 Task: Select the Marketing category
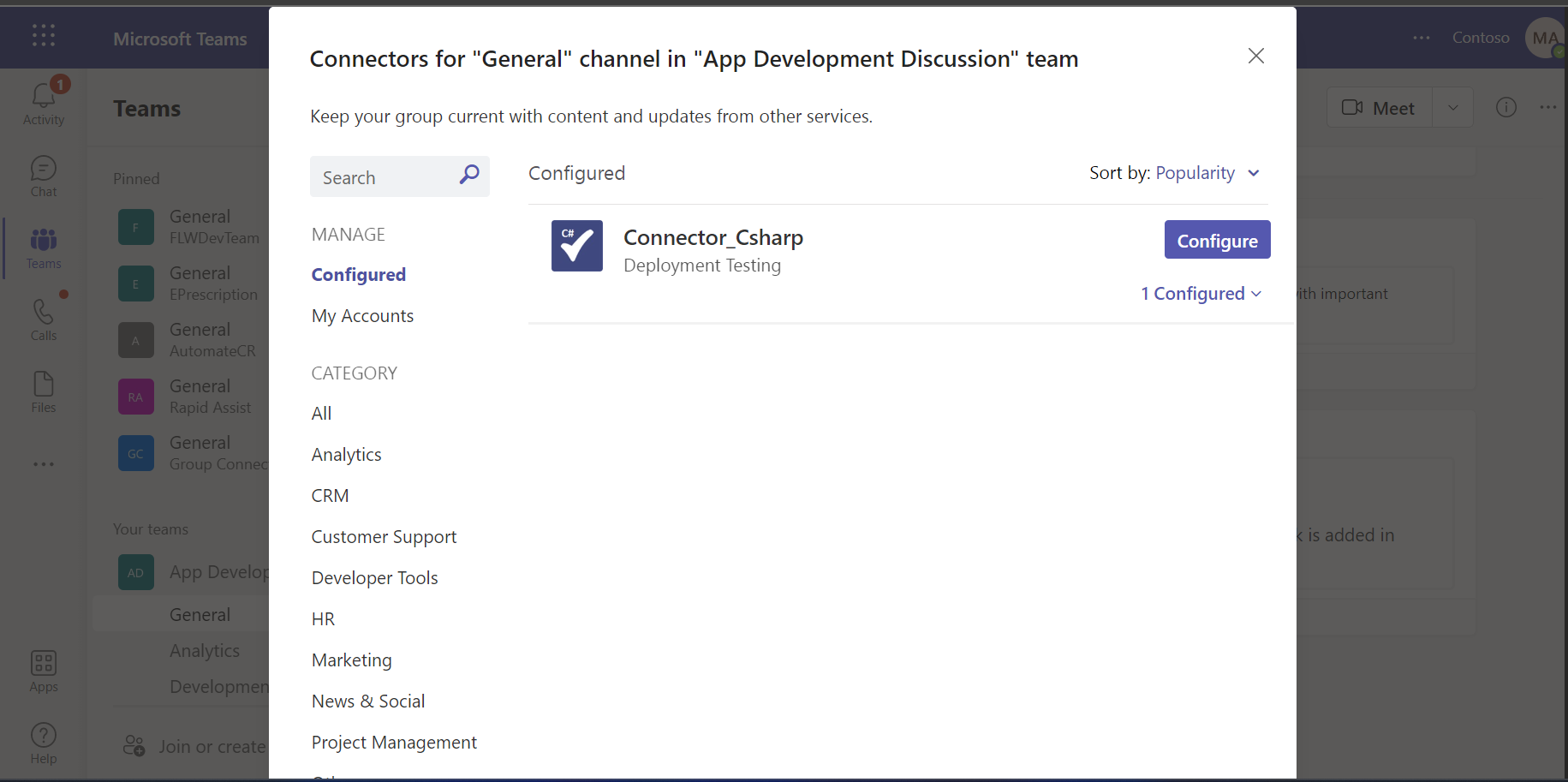pyautogui.click(x=352, y=660)
